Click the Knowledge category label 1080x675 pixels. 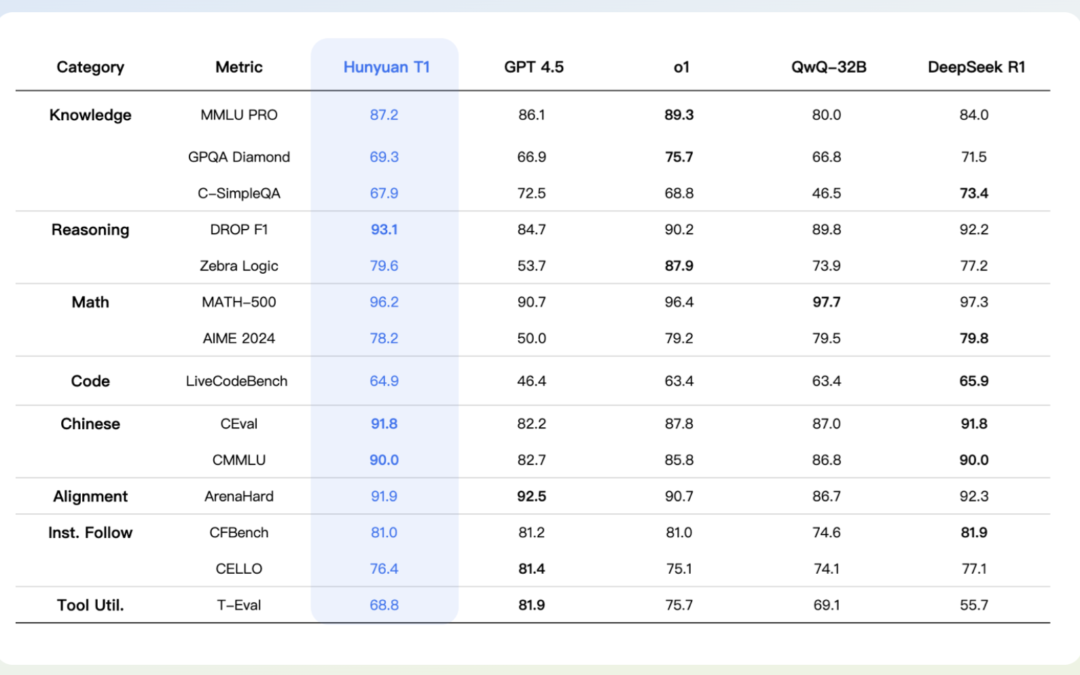coord(90,115)
